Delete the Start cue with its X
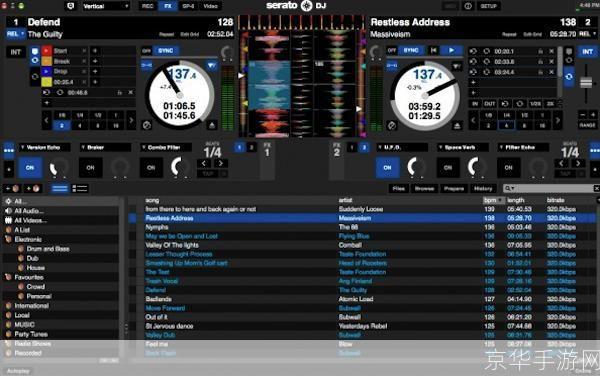The height and width of the screenshot is (376, 600). point(84,50)
